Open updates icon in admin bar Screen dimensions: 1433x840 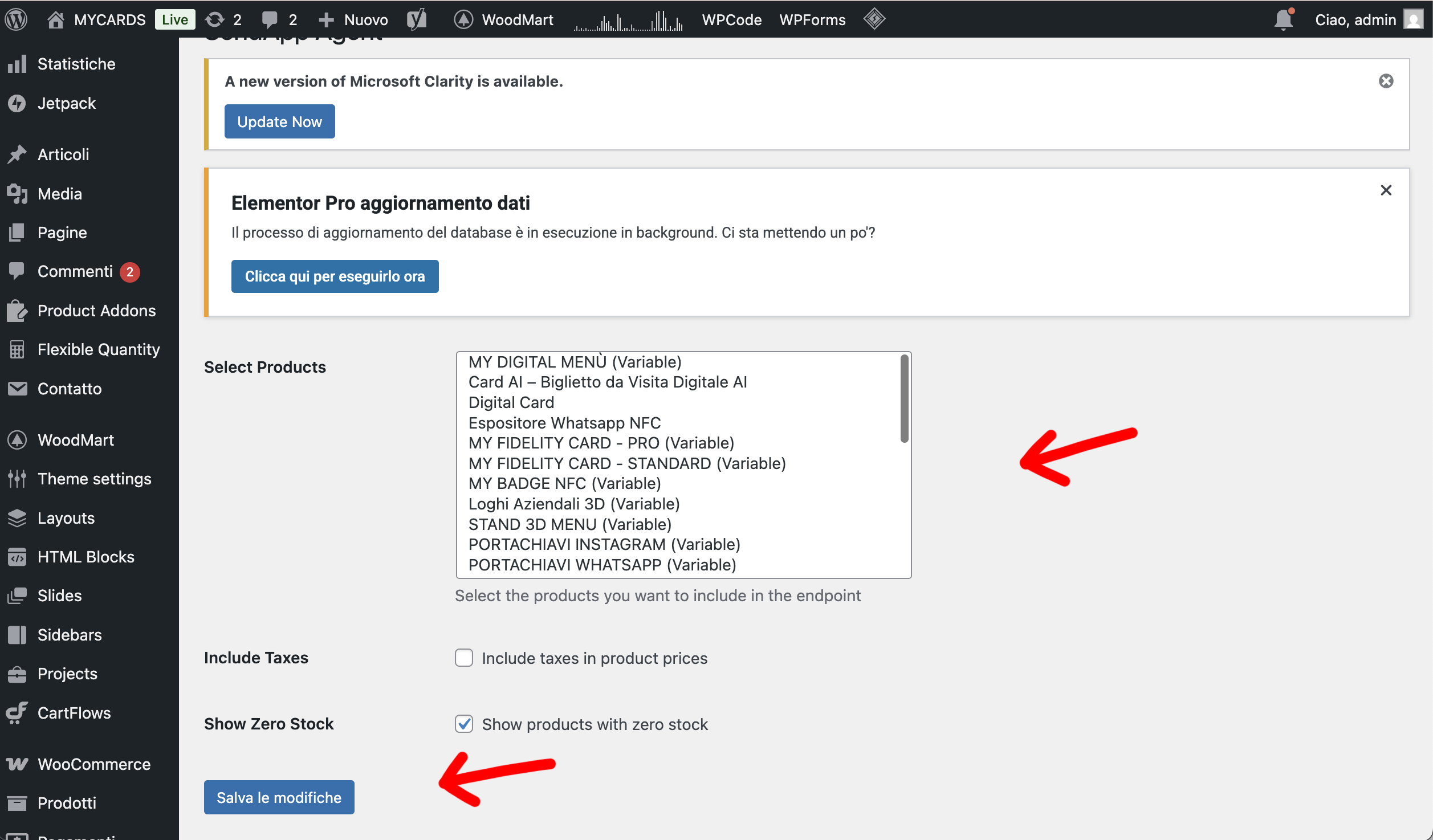coord(215,19)
